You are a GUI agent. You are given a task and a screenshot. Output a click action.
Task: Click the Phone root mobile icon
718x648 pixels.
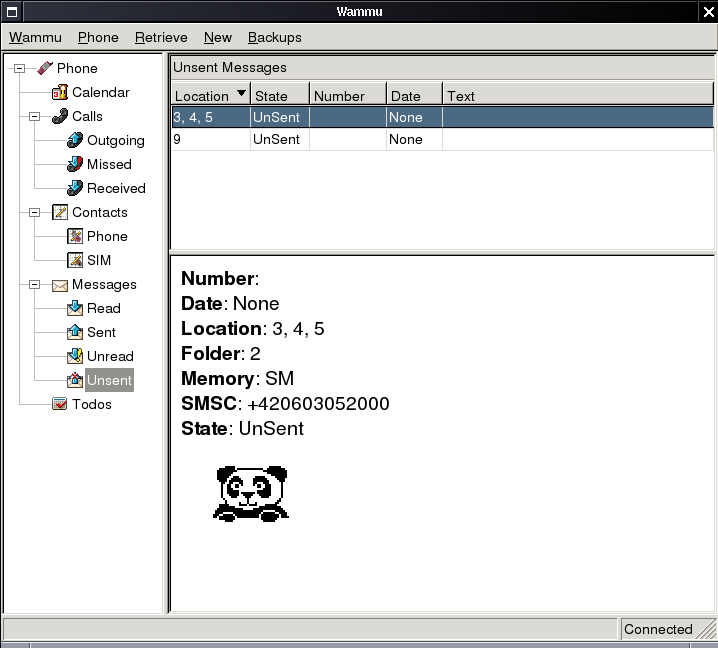44,68
